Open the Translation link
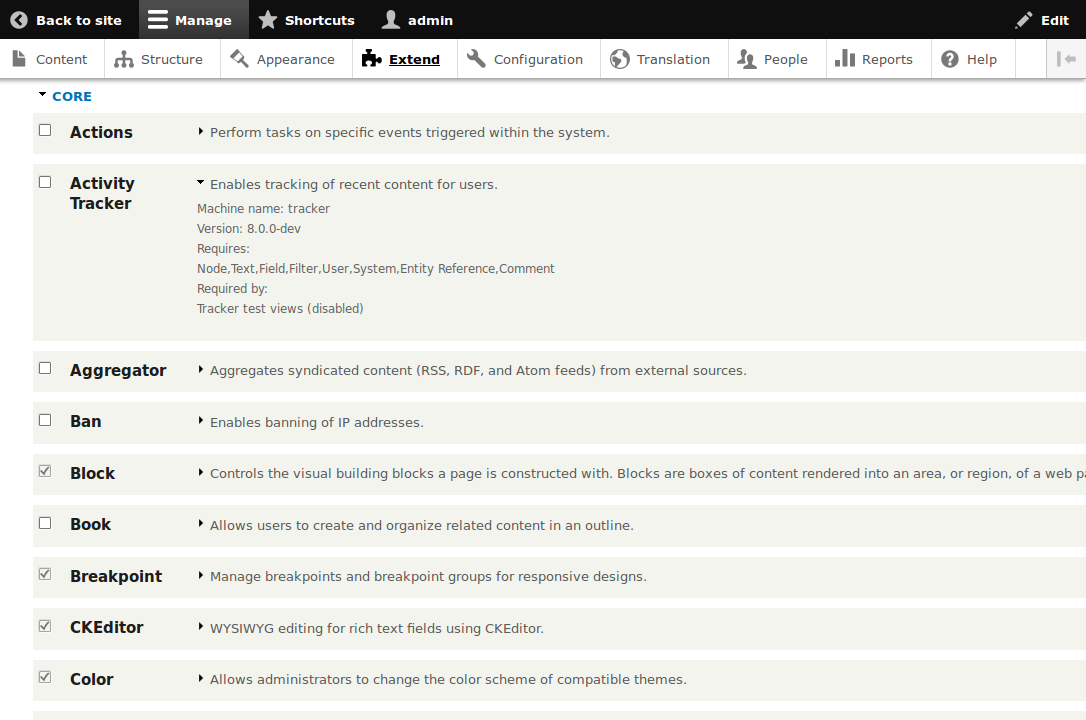 [673, 60]
